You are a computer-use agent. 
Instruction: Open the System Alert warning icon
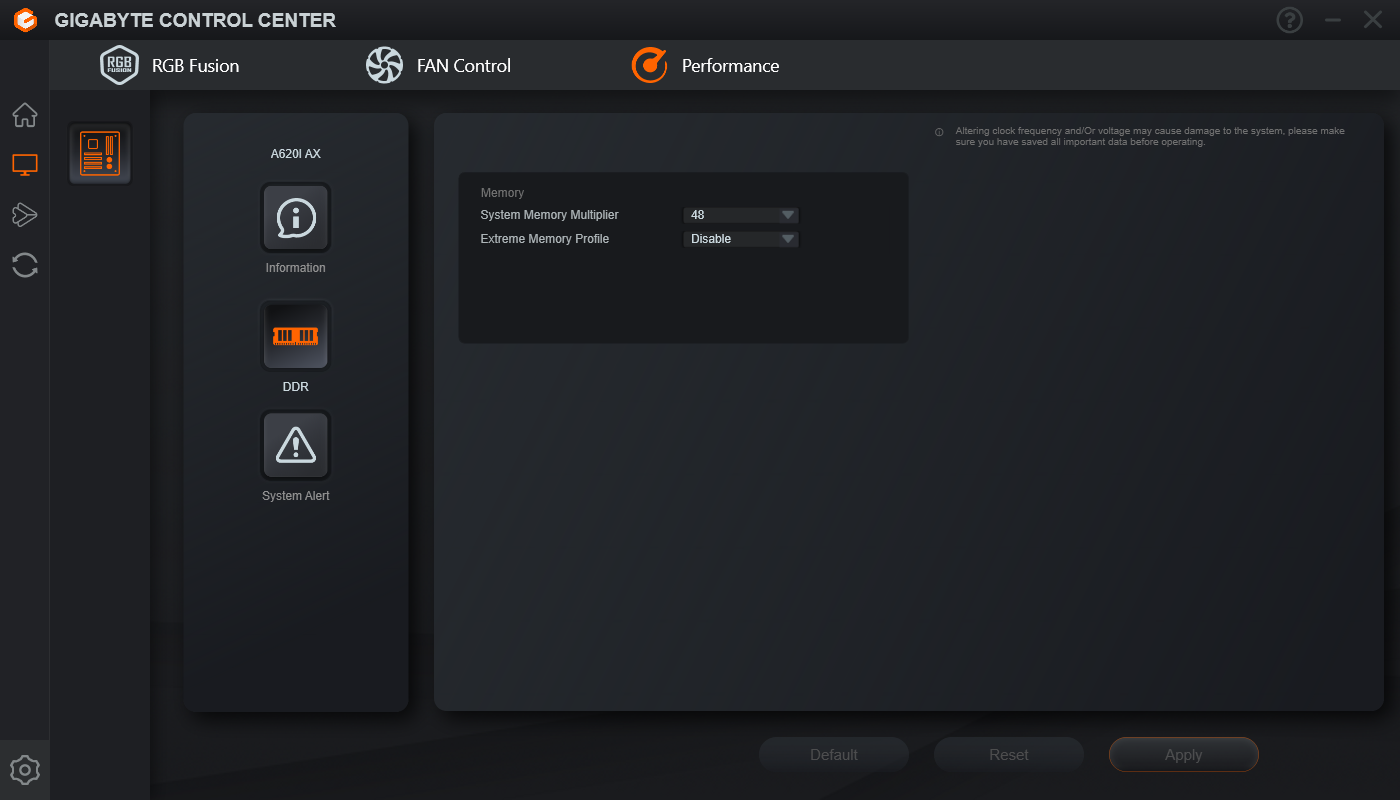(x=295, y=445)
